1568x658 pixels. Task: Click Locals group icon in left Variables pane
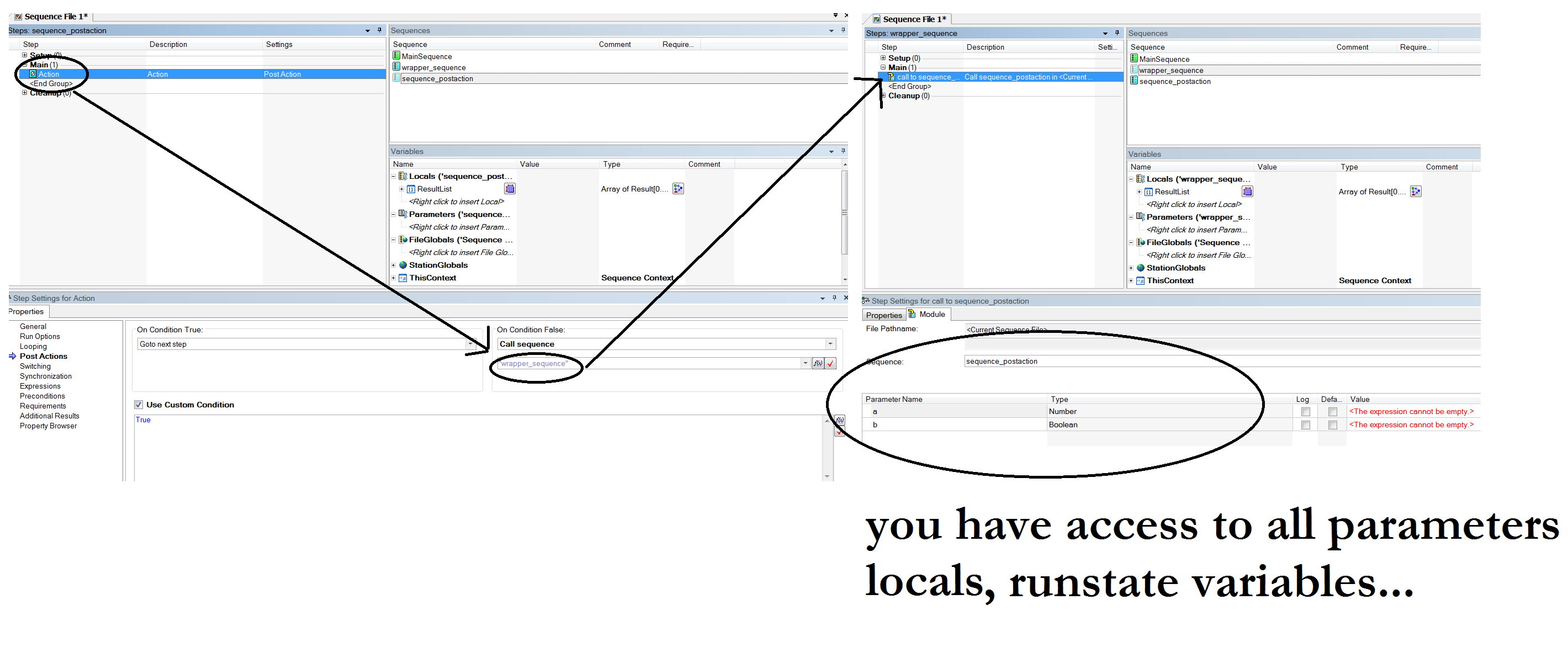402,176
